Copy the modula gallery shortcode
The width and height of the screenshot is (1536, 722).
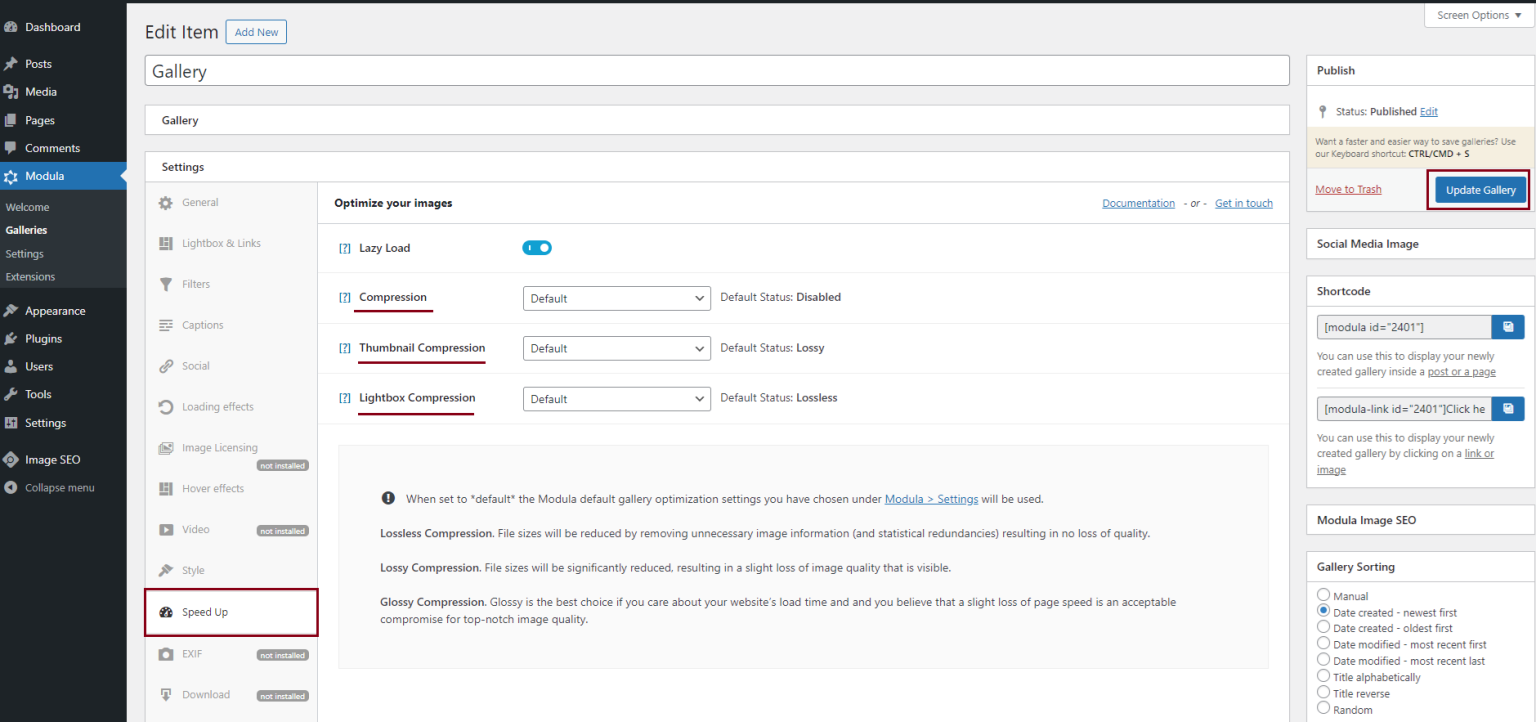(x=1508, y=326)
